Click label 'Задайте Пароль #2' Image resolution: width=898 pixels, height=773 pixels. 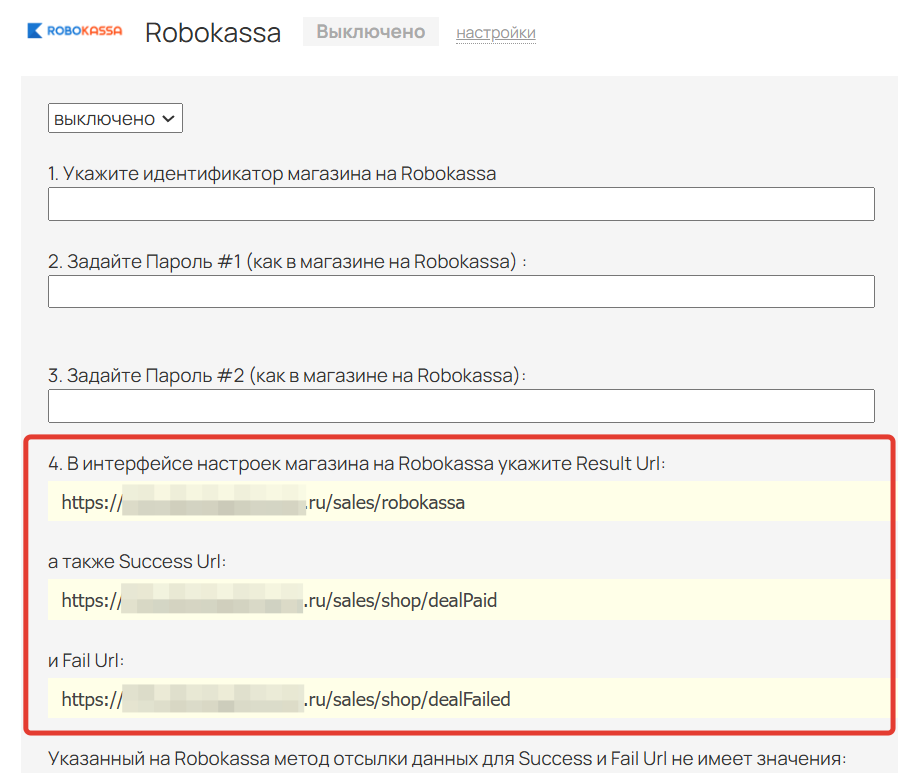click(x=287, y=376)
